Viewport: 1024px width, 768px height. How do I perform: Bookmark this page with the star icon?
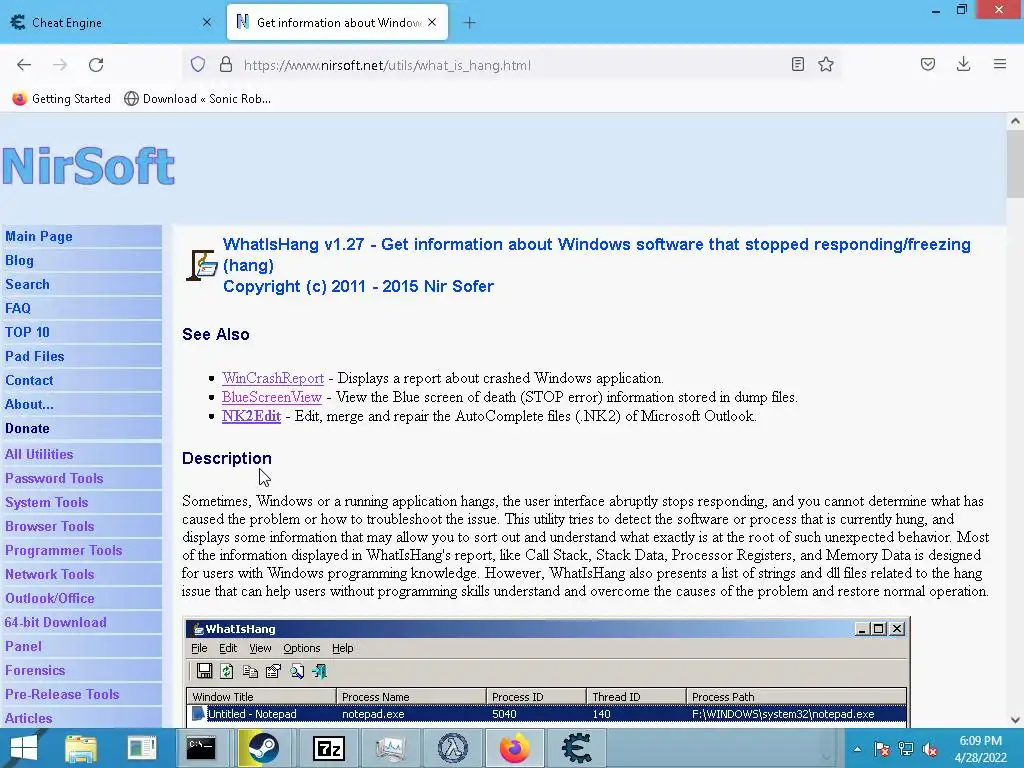[826, 64]
